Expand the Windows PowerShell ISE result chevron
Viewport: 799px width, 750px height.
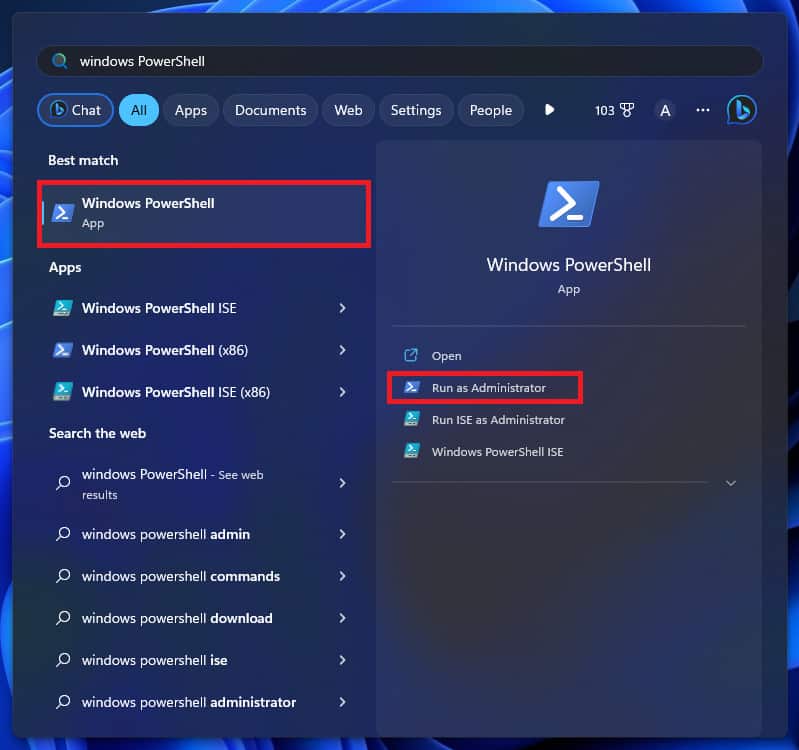342,308
